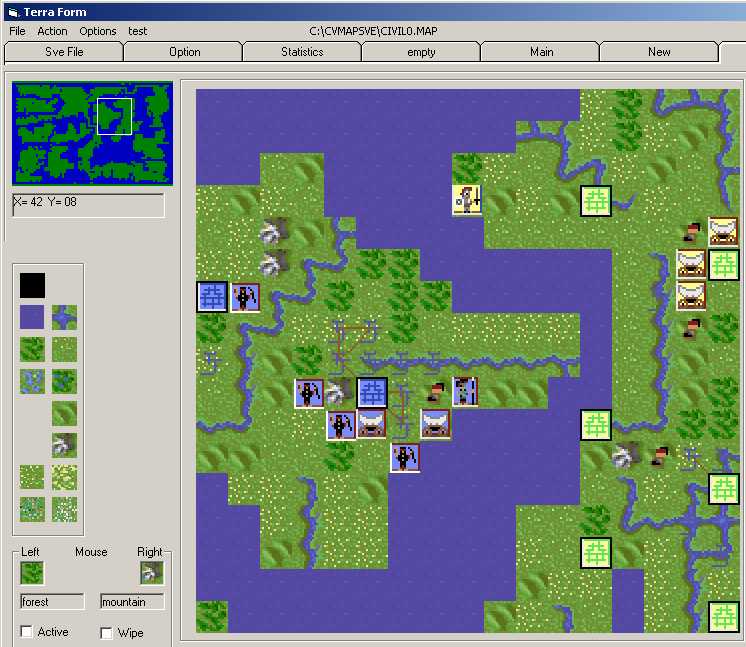The width and height of the screenshot is (746, 647).
Task: Switch to the Sve File tab
Action: coord(64,52)
